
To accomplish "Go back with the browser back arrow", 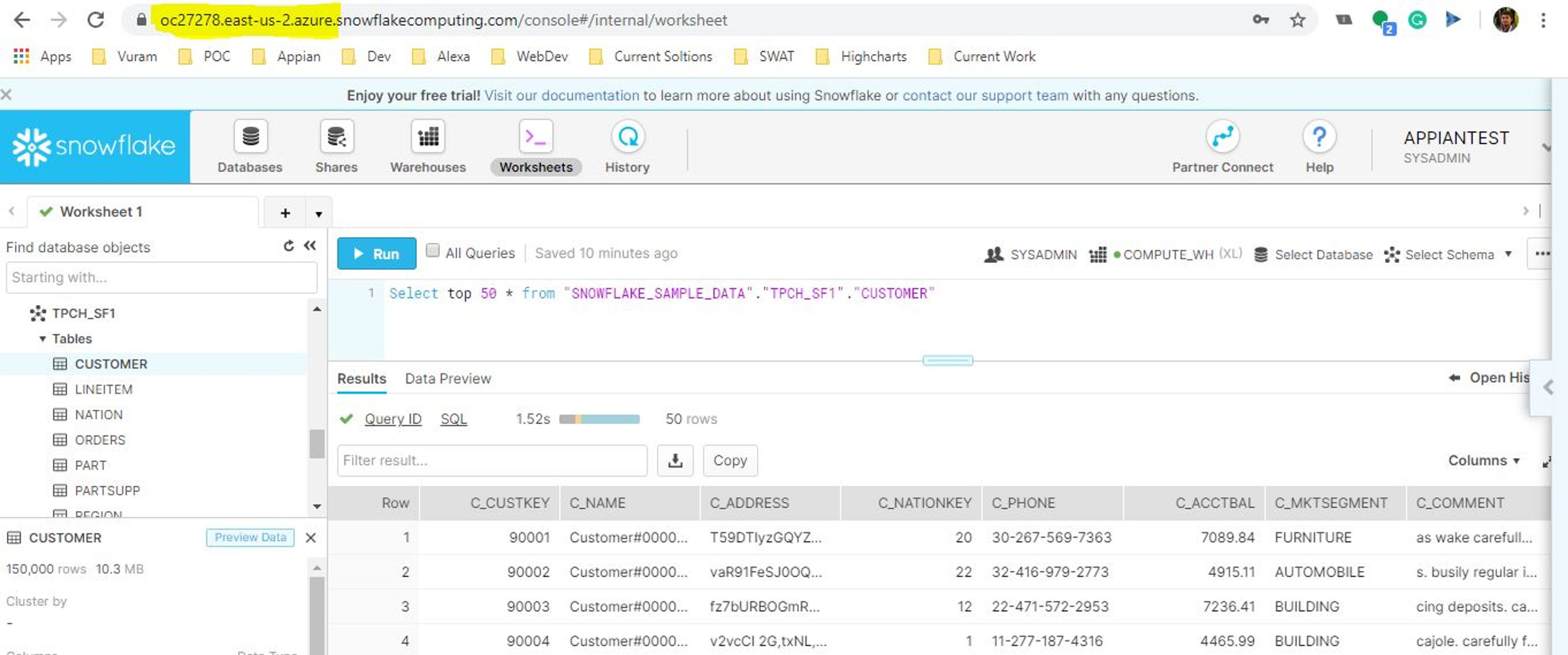I will pos(22,20).
